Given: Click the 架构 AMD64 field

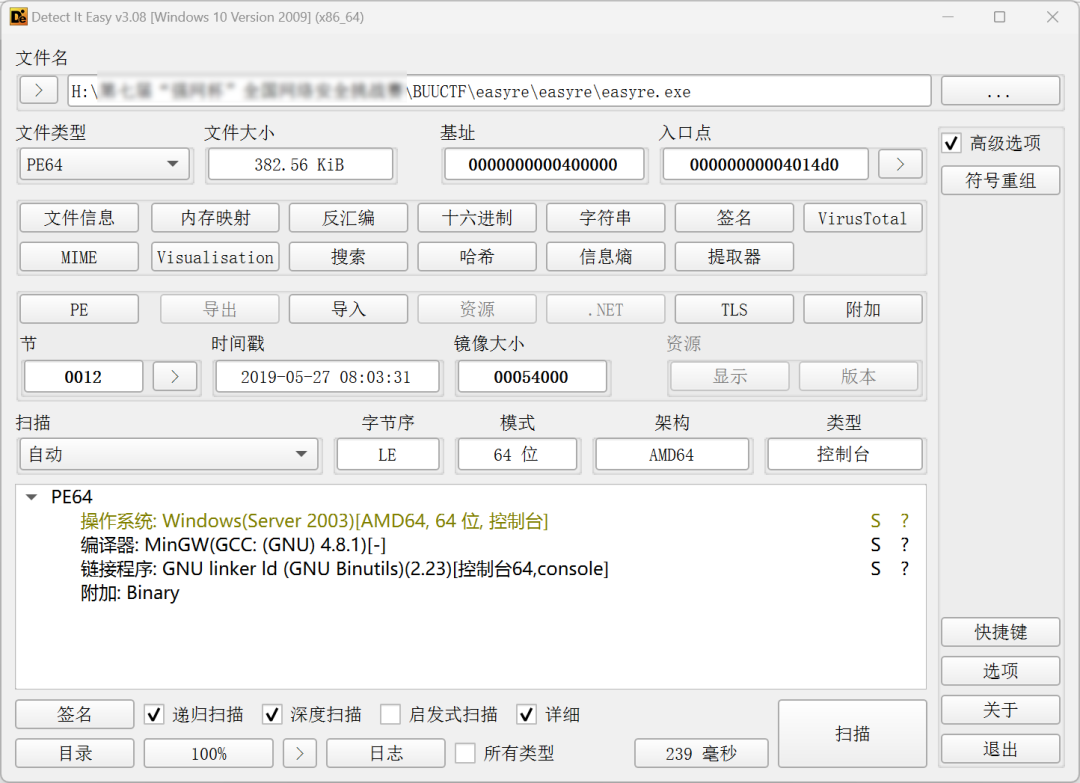Looking at the screenshot, I should pos(672,455).
